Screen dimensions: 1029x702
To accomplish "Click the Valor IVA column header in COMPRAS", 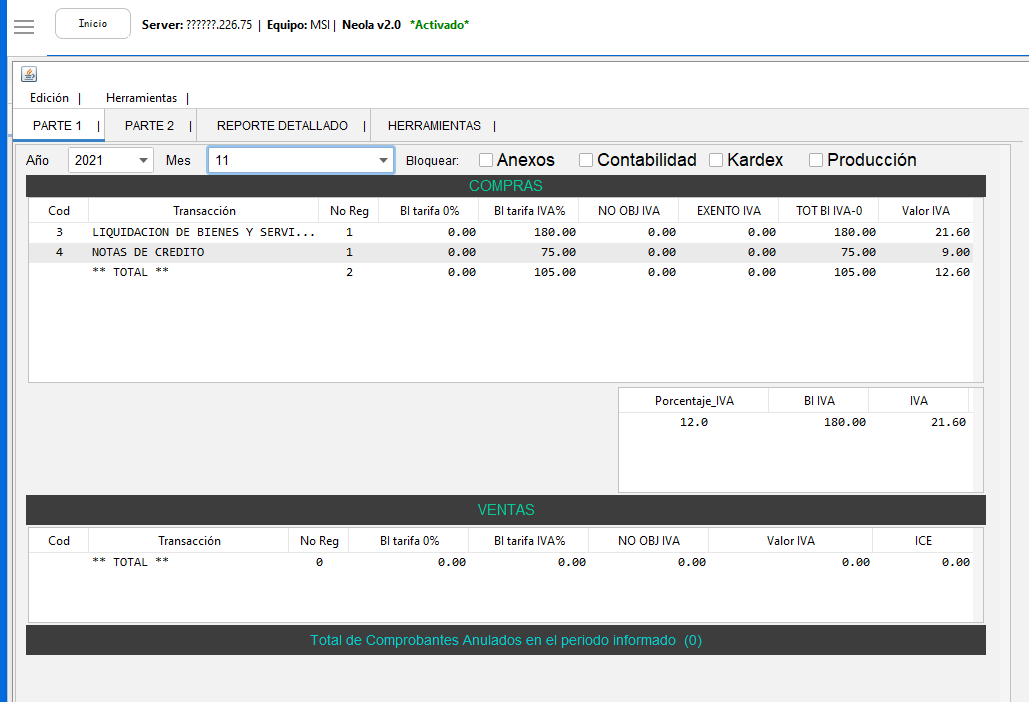I will point(925,211).
